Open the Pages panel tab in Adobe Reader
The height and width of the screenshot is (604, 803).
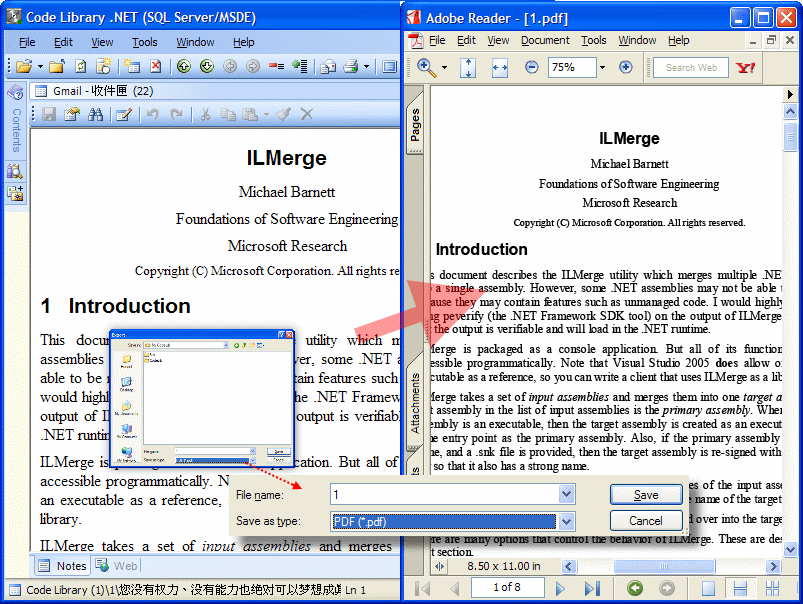pos(415,123)
